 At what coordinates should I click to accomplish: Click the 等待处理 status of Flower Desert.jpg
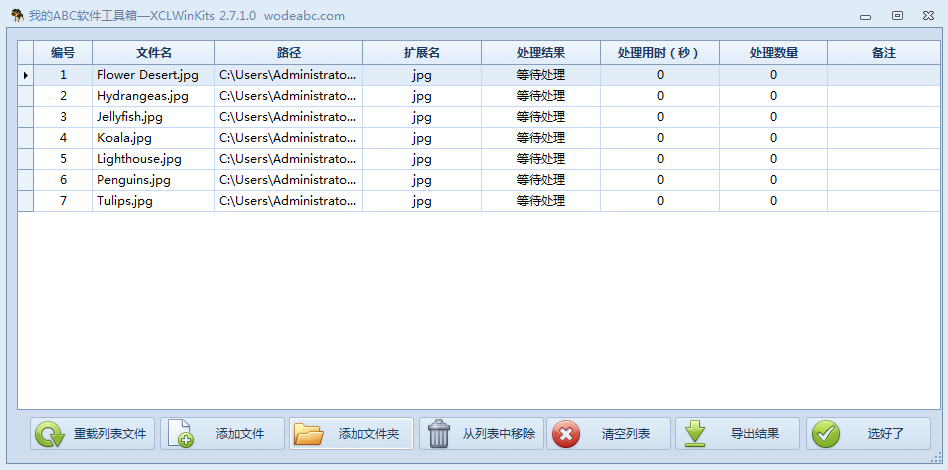click(x=541, y=75)
